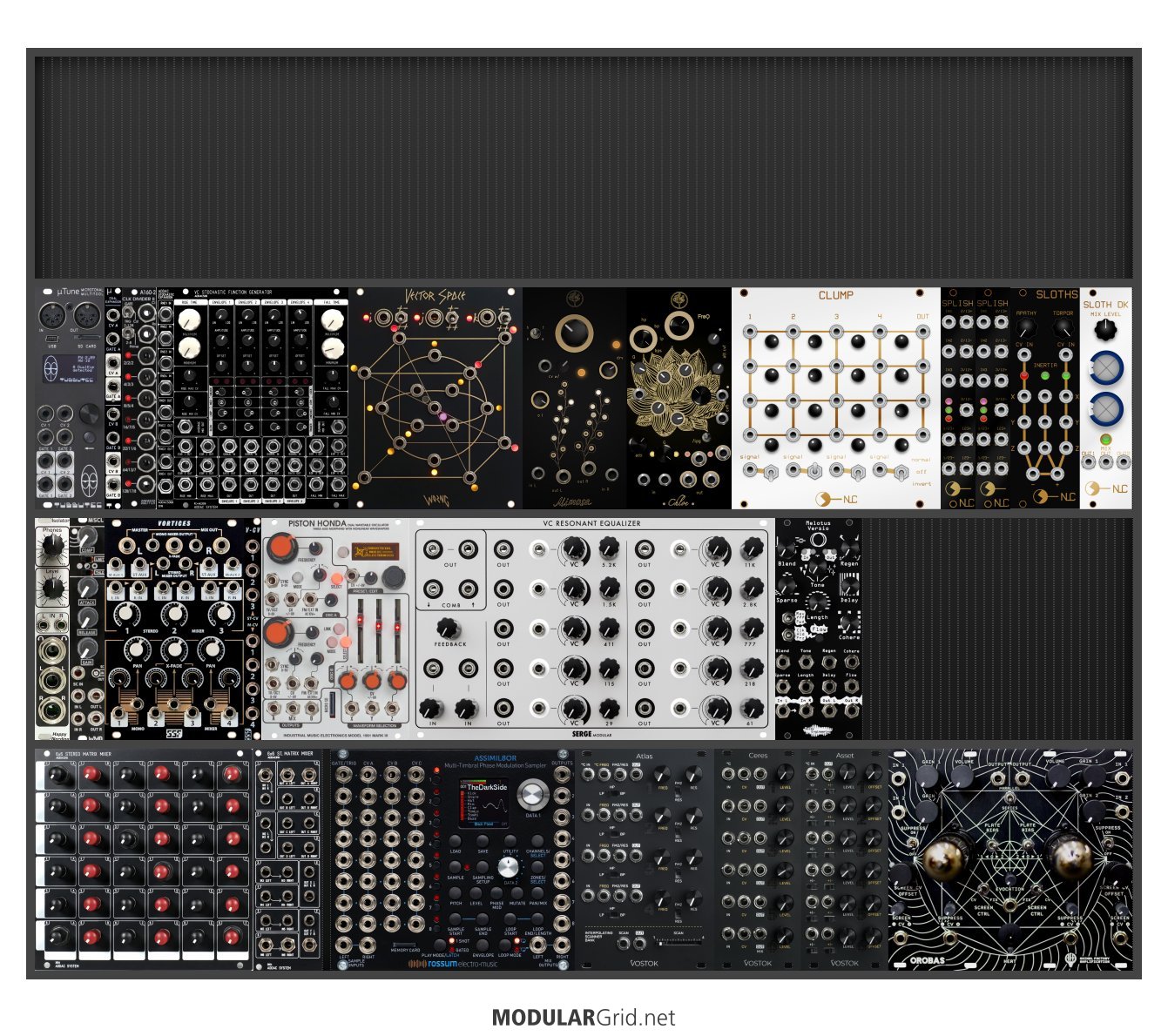This screenshot has height=1036, width=1168.
Task: Turn the top LEVEL knob on Ceres
Action: tap(786, 772)
